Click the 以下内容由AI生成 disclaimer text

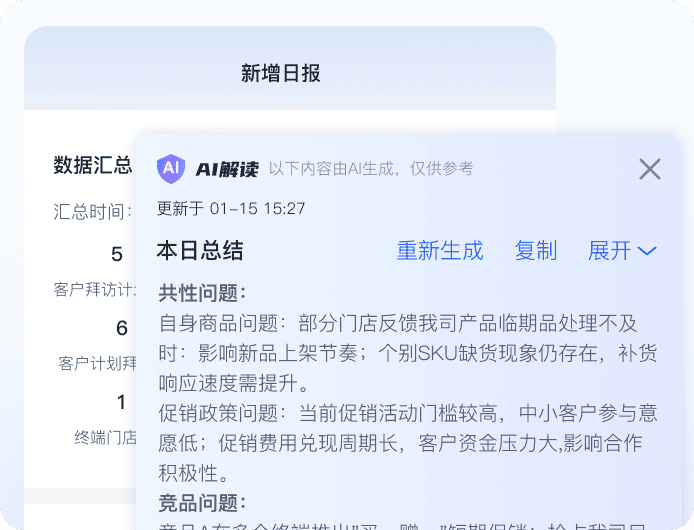click(371, 169)
